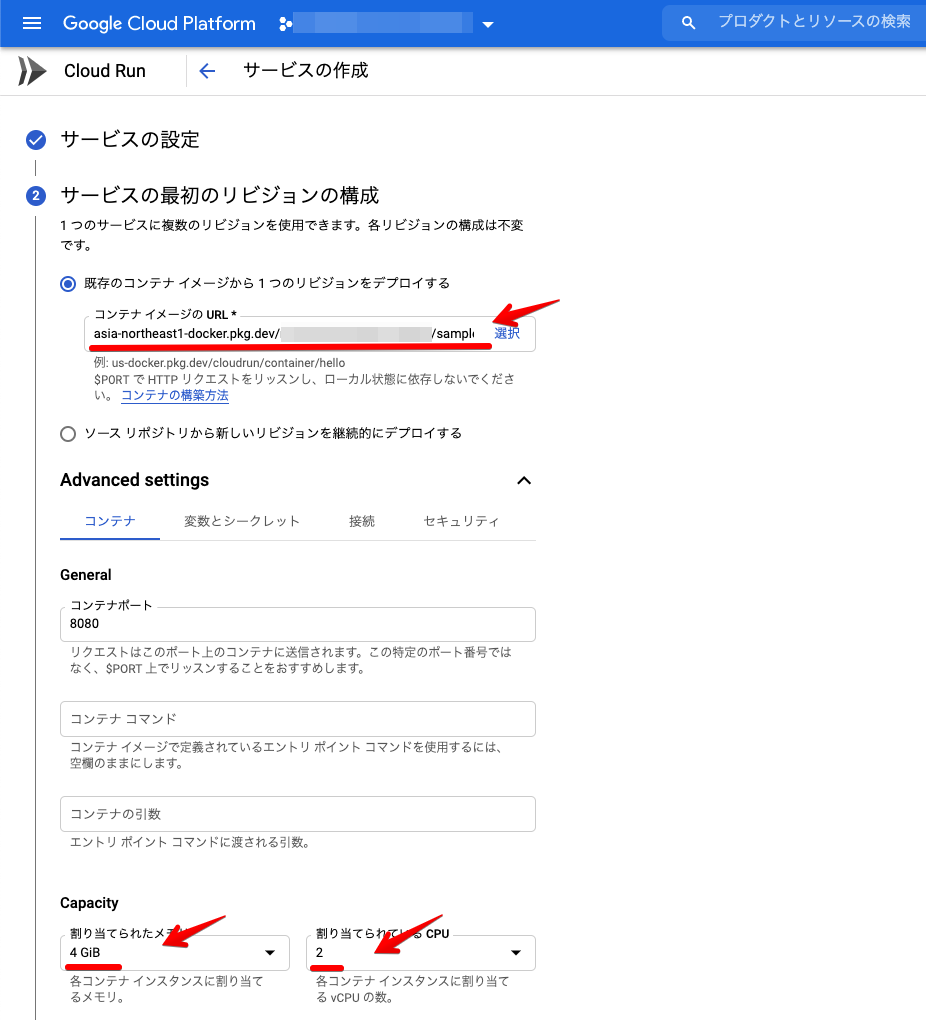Click the search magnifier icon
Viewport: 926px width, 1020px height.
(x=687, y=22)
